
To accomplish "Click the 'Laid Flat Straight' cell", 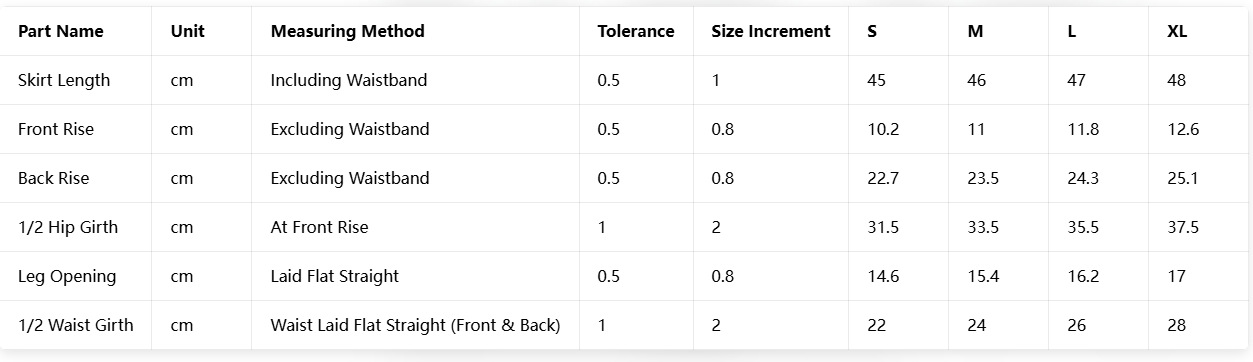I will [x=334, y=276].
